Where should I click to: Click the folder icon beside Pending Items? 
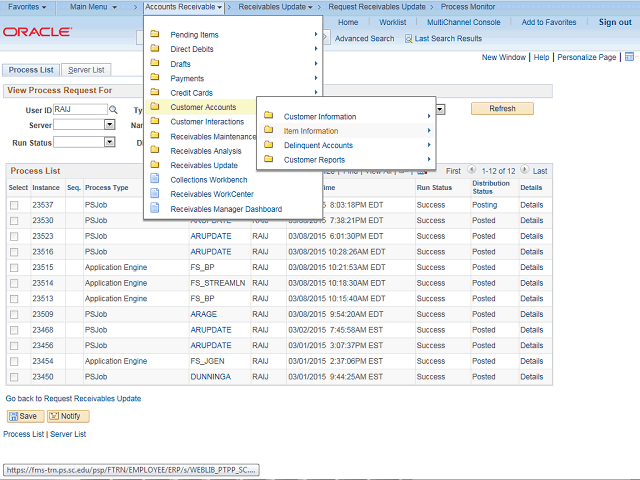point(155,35)
